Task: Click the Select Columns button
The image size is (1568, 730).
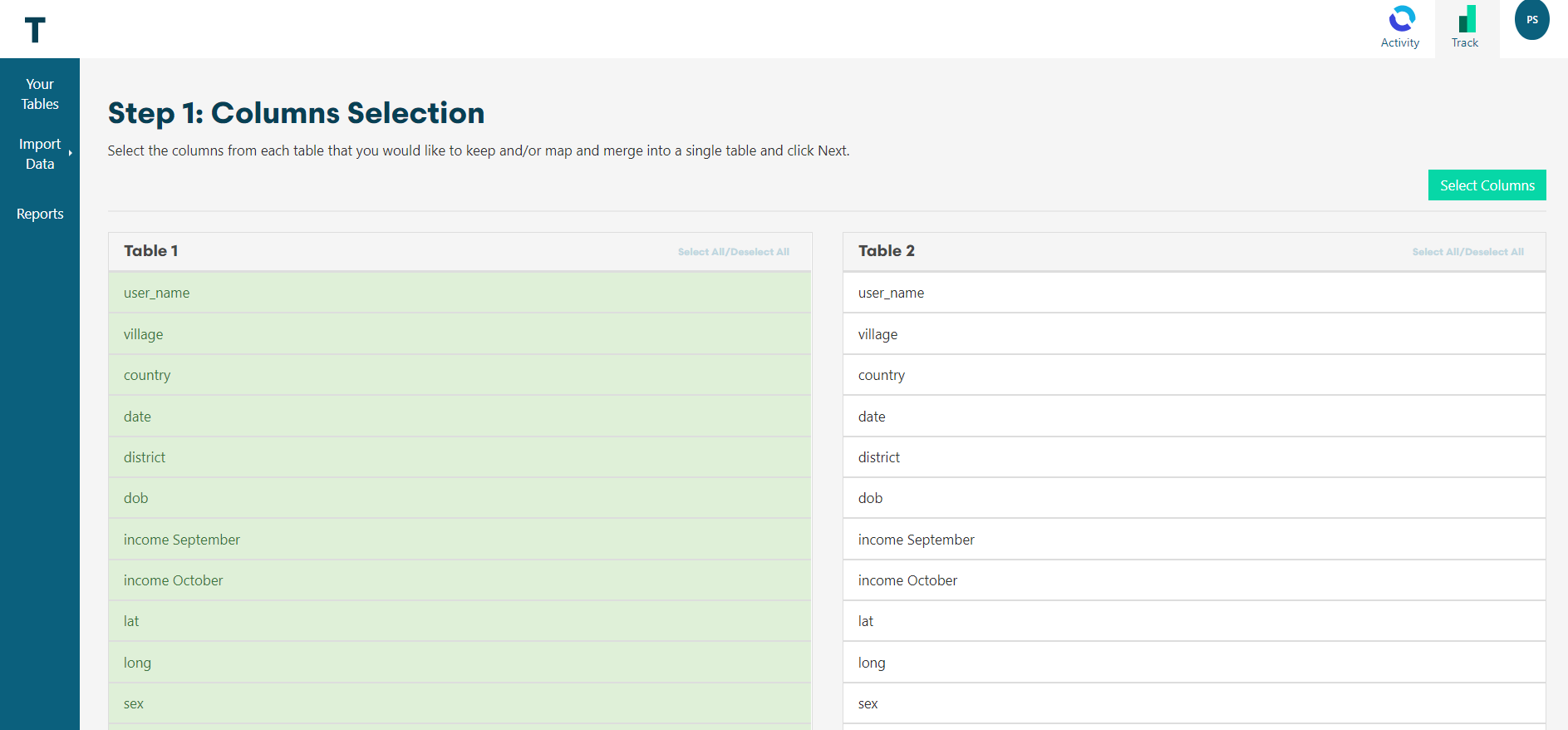Action: [x=1487, y=185]
